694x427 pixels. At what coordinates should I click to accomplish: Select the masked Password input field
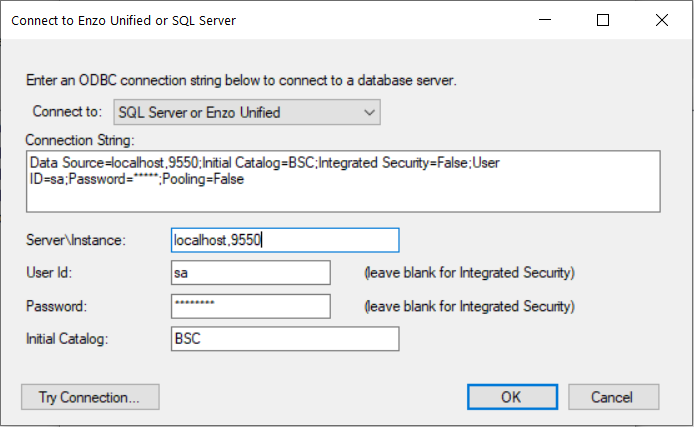251,306
